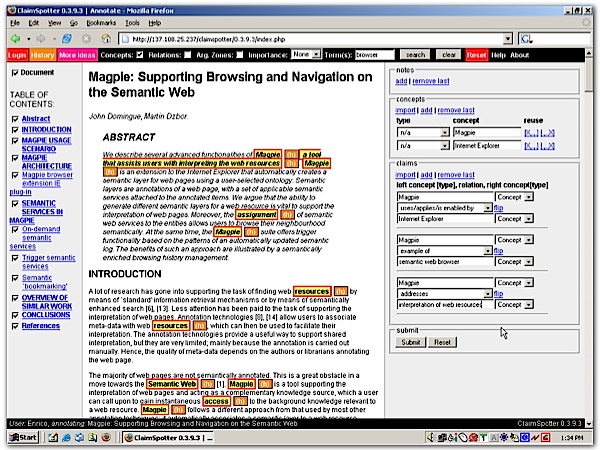Click the (h) marker after 'a tool that assists users…web resources'

(292, 163)
